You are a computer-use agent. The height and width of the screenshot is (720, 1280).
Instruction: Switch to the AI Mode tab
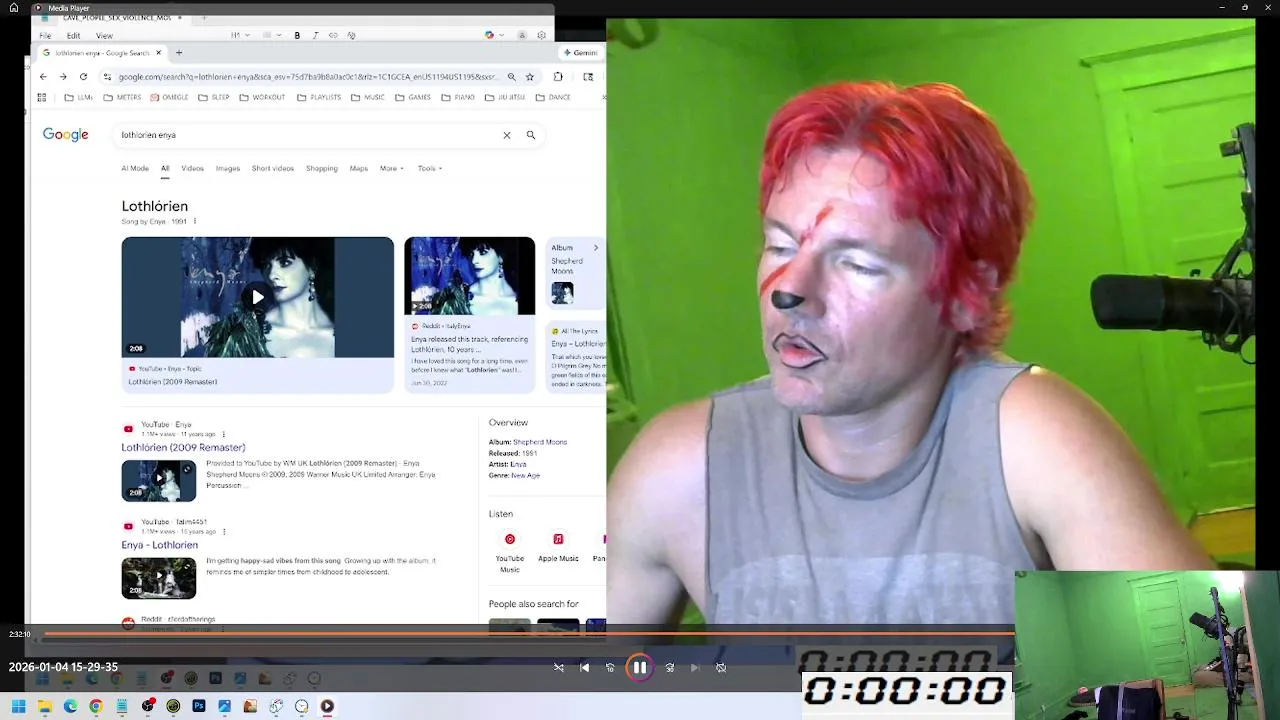[135, 168]
